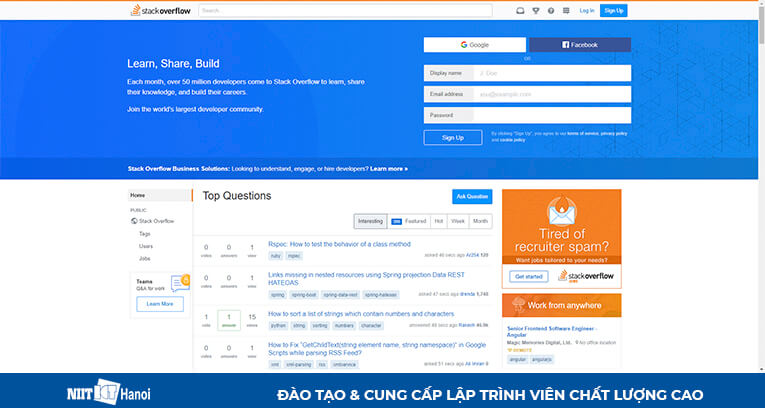Open the Rspec class method question
The width and height of the screenshot is (765, 408).
[340, 244]
